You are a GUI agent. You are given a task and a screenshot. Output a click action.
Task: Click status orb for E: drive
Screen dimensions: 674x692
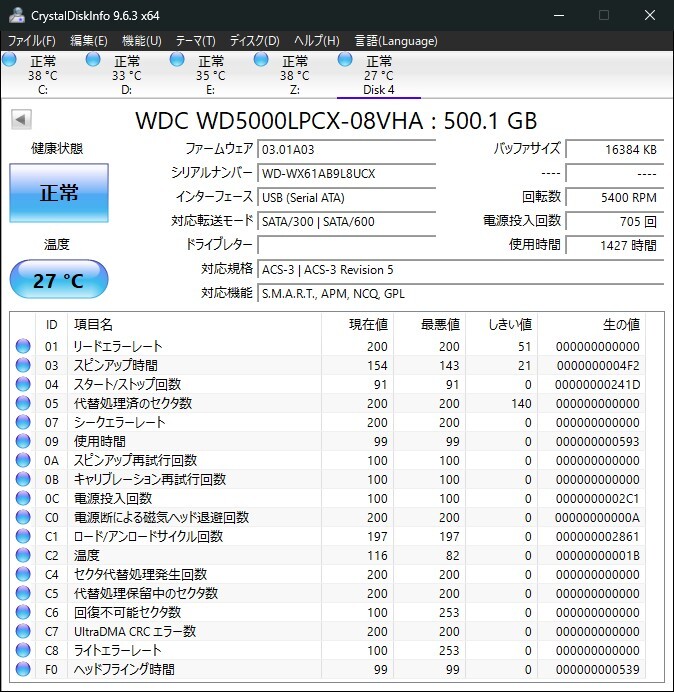click(177, 60)
